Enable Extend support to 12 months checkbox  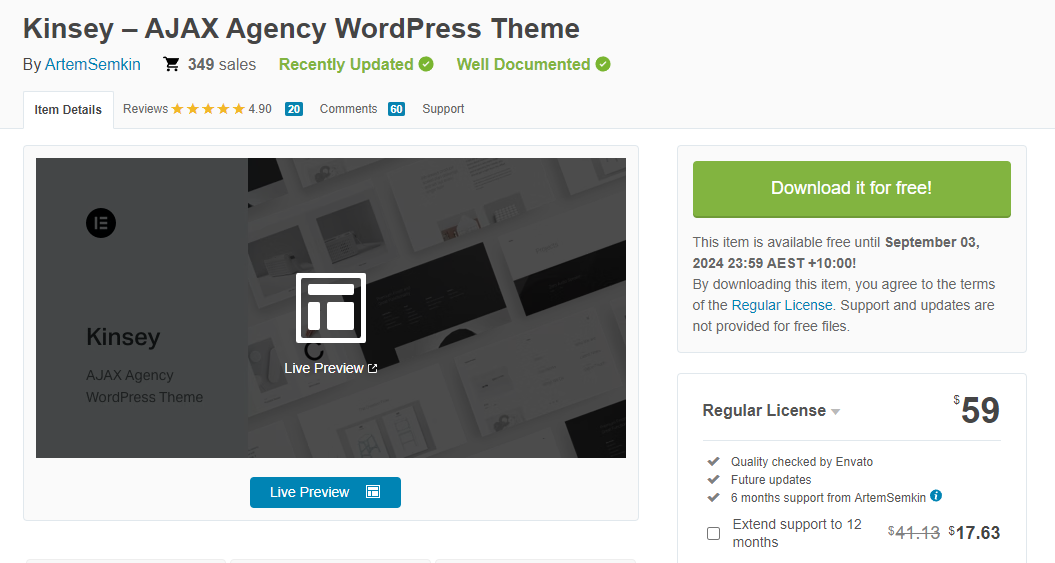(714, 533)
